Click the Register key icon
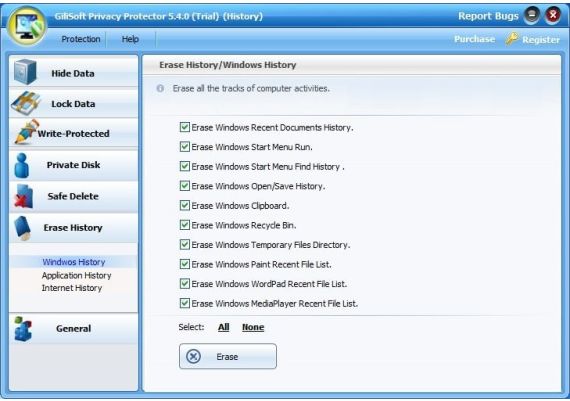 tap(512, 39)
